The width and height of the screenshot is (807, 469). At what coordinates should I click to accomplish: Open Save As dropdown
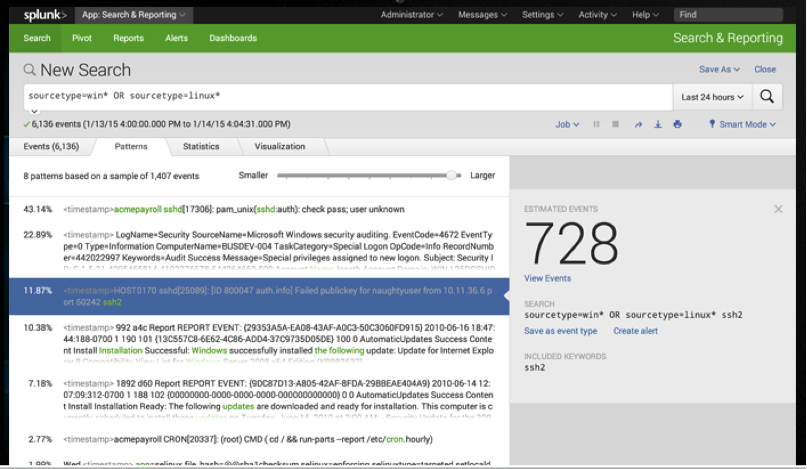coord(719,70)
